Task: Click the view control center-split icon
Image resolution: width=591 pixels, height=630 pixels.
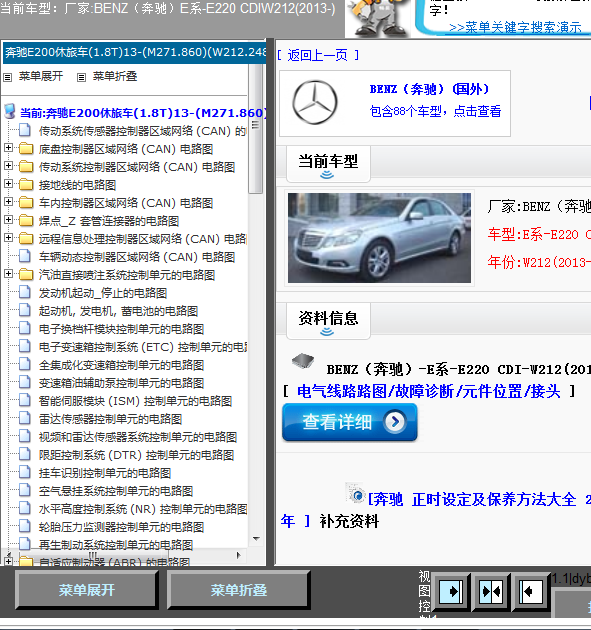Action: [491, 591]
